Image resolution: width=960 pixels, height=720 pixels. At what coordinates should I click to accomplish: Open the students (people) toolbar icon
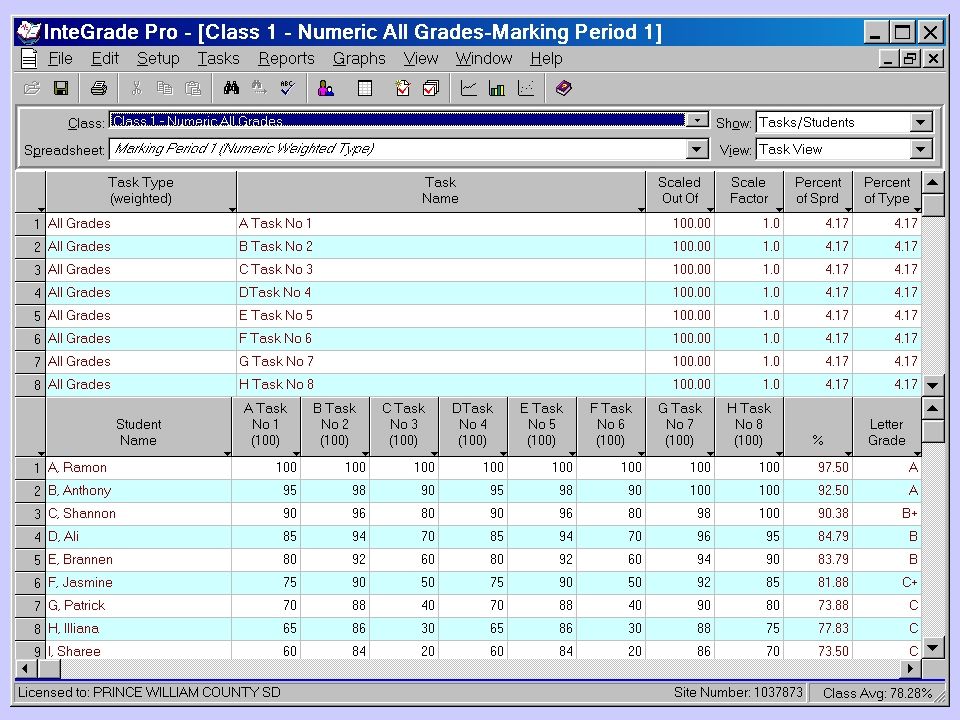[326, 88]
